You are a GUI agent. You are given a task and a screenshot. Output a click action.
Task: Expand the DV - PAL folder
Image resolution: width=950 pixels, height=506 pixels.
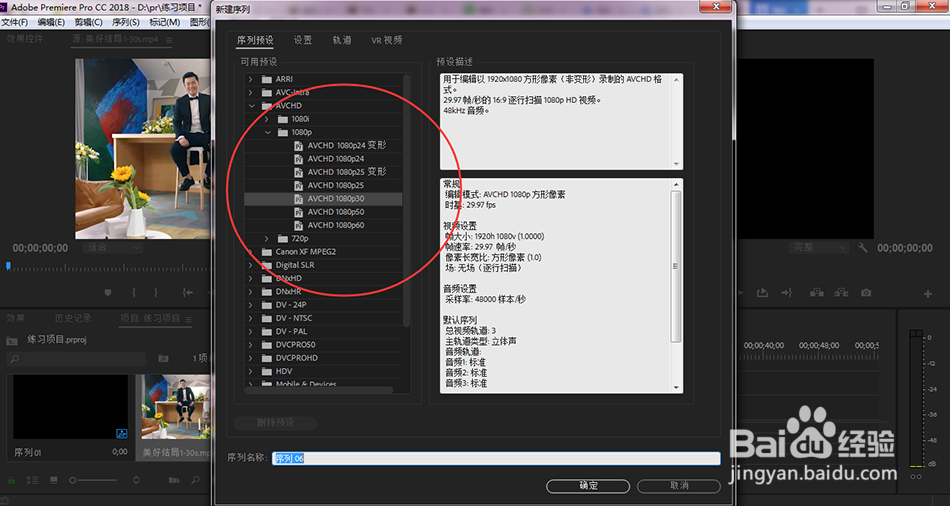(x=251, y=331)
